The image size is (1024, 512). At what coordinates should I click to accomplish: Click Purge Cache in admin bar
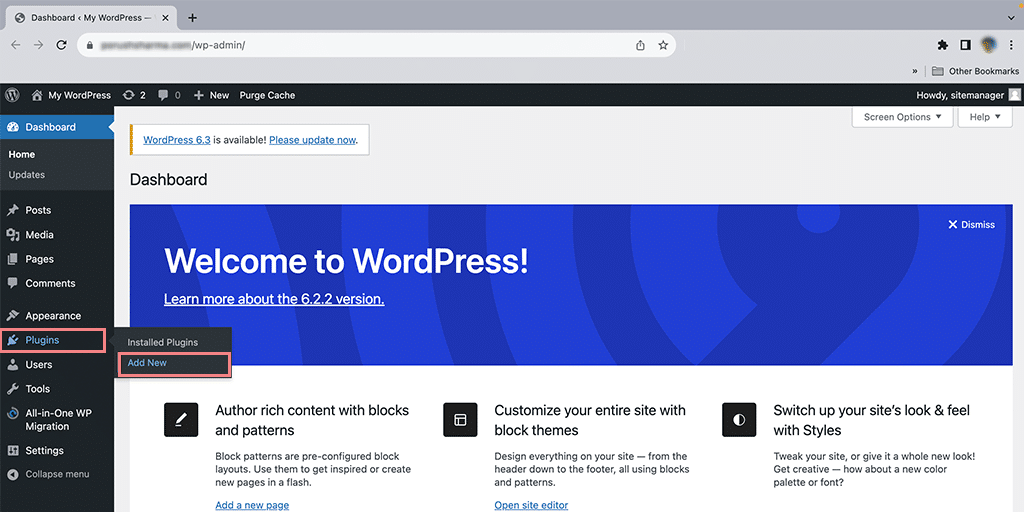click(267, 95)
